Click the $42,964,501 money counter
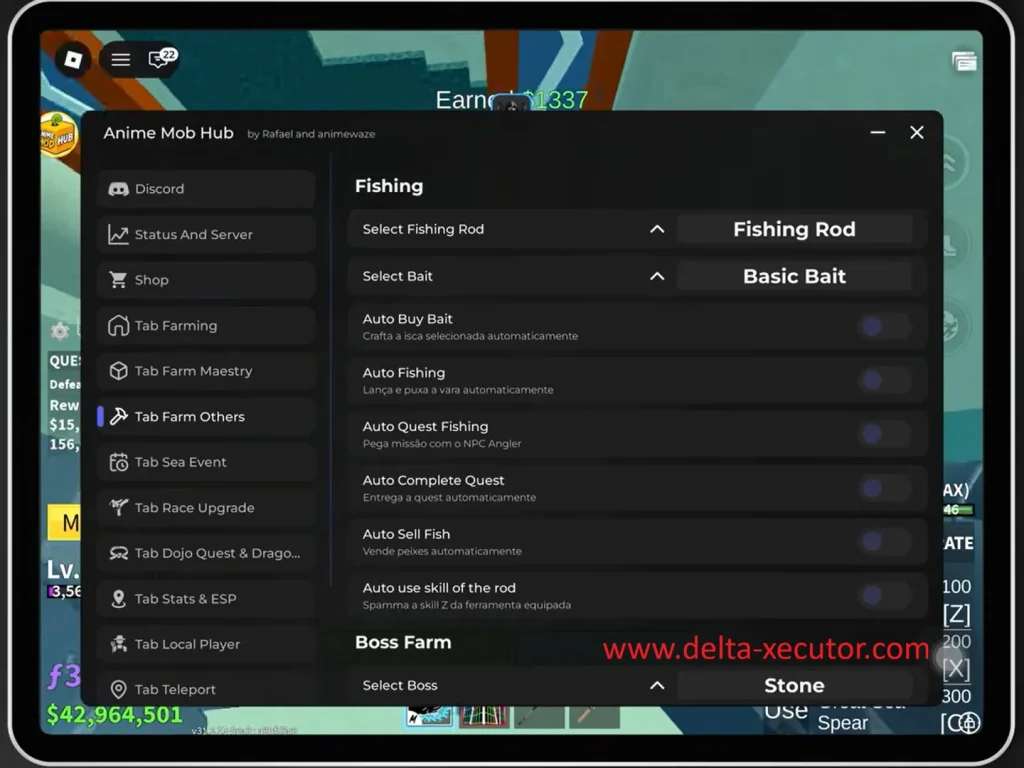 (115, 714)
